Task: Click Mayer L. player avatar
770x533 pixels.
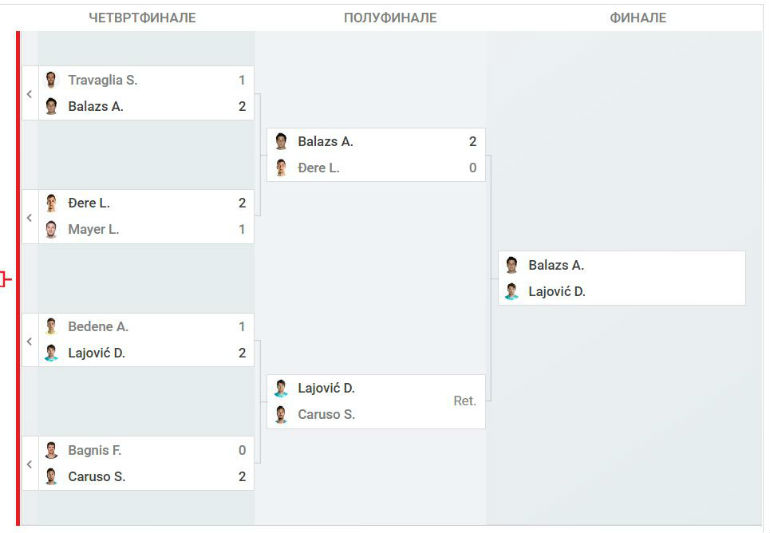Action: click(51, 229)
